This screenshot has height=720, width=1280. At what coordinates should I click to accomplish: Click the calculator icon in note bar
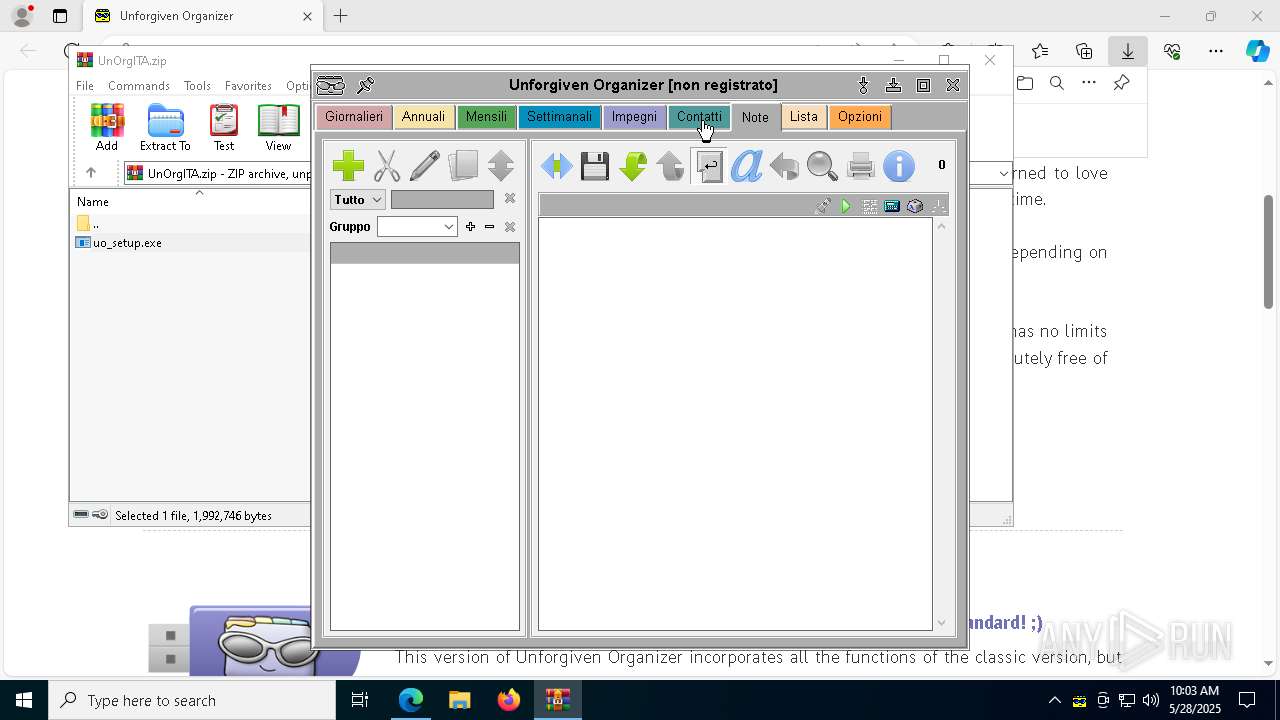point(892,206)
